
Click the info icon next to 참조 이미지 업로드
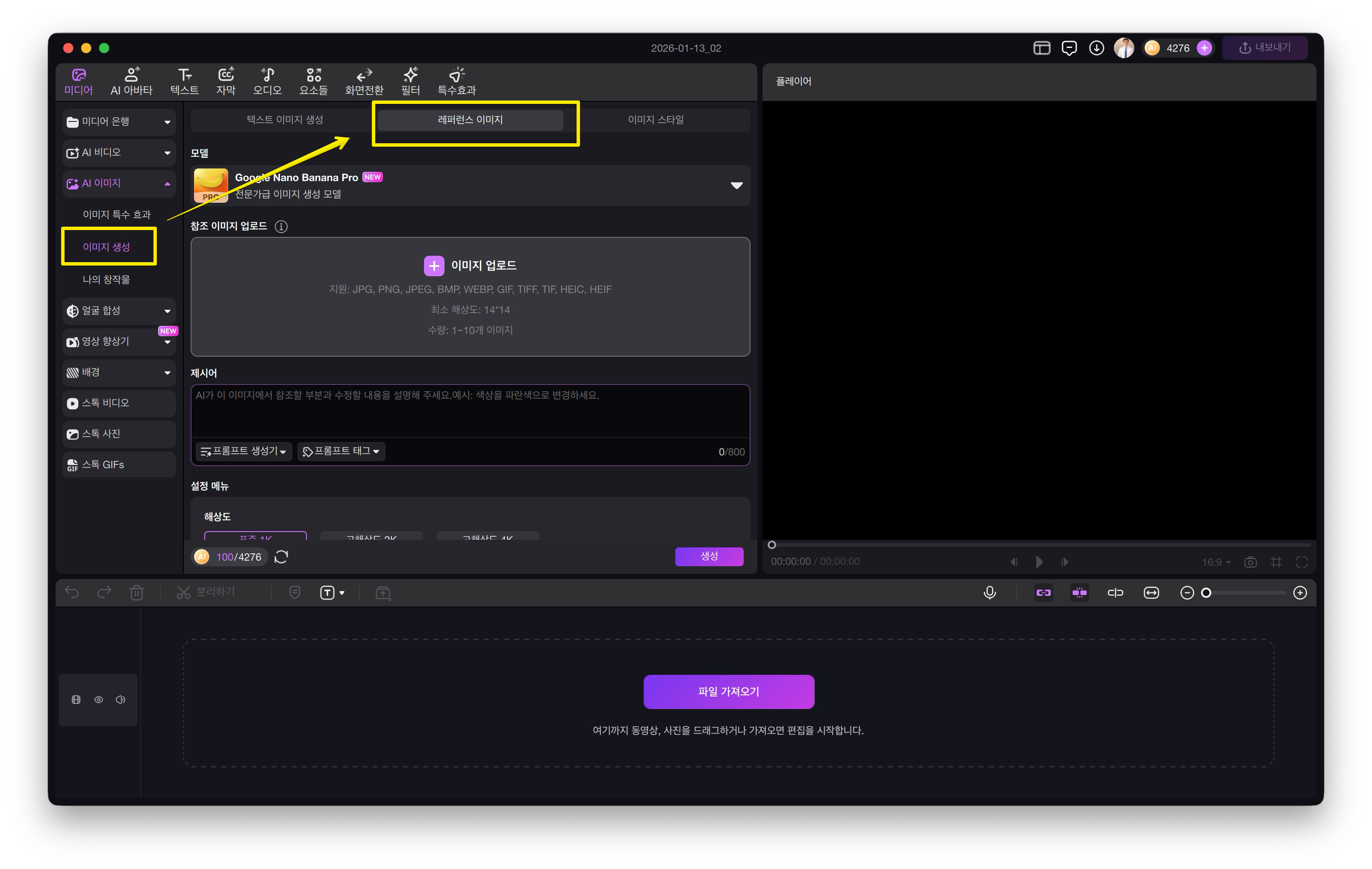click(x=281, y=226)
